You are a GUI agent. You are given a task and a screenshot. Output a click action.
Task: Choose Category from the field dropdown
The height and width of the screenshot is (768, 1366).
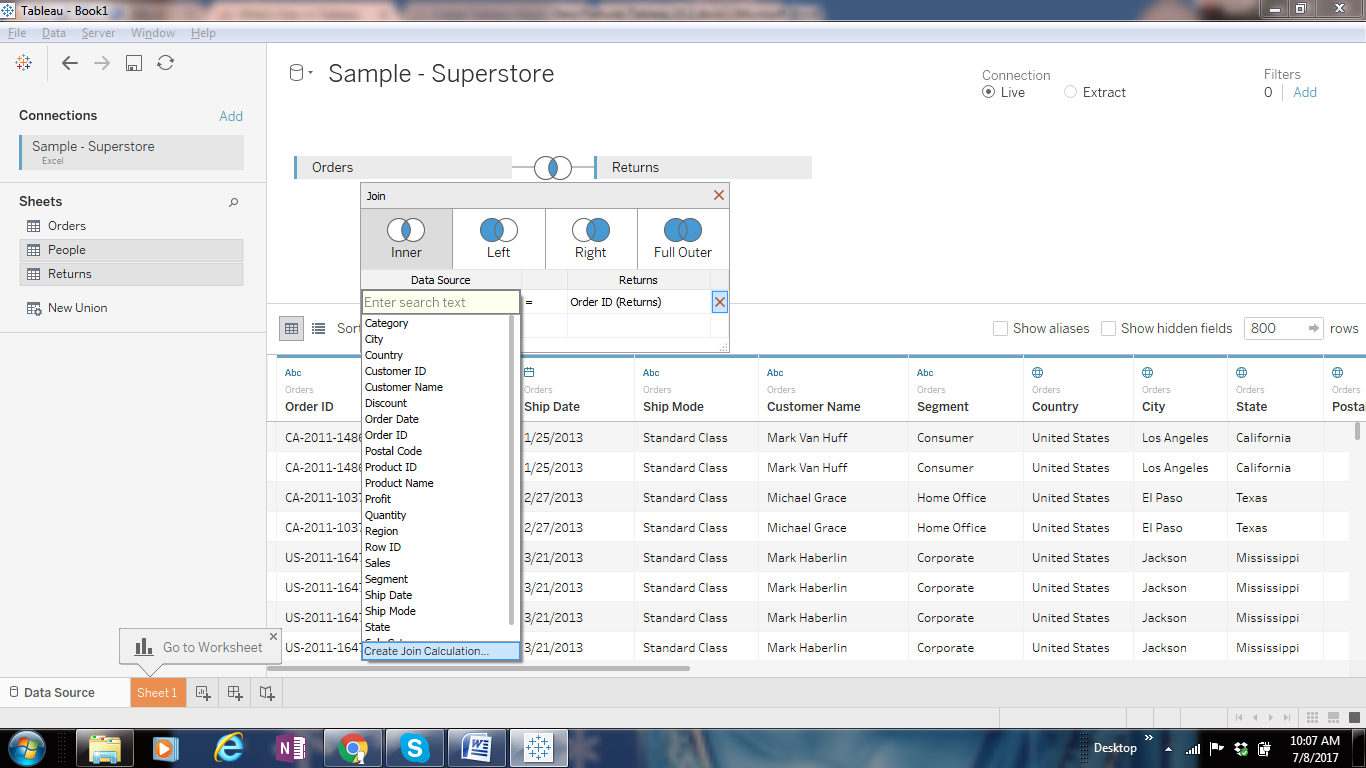pos(387,323)
